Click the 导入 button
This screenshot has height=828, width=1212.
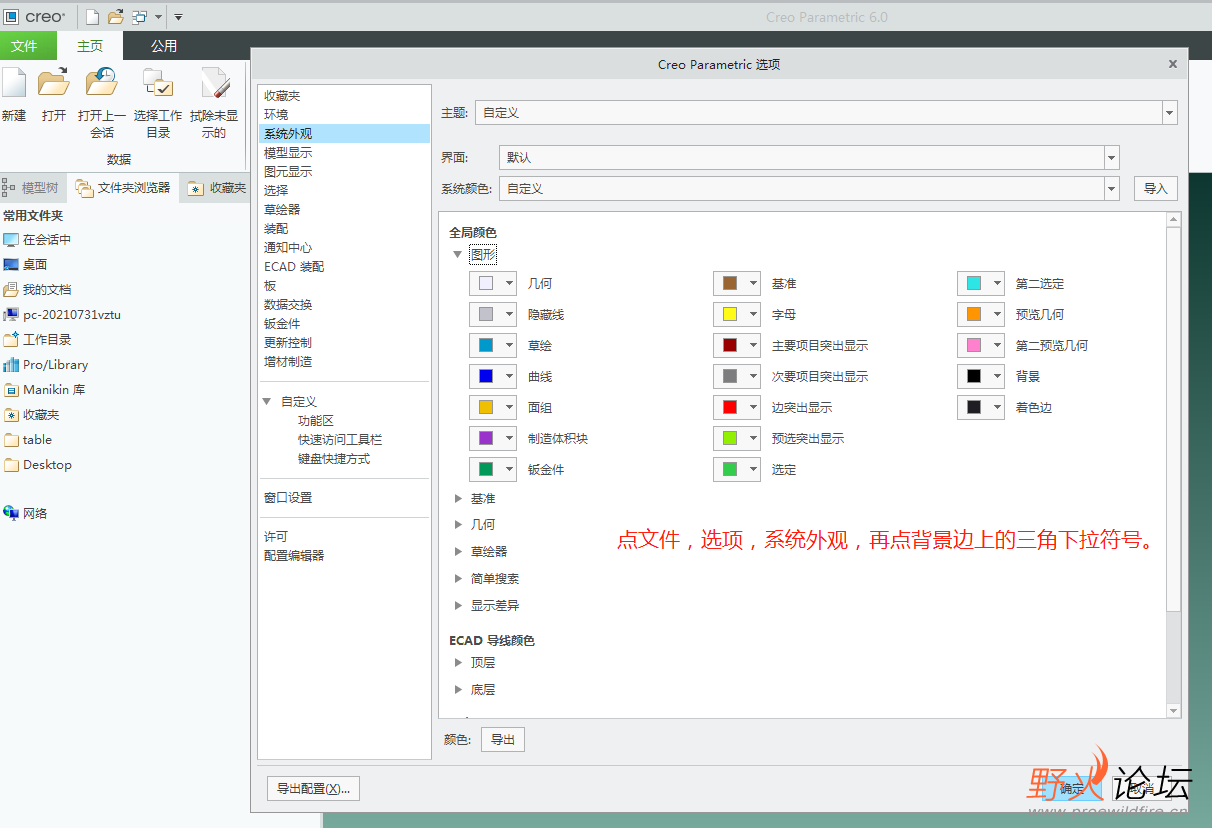pos(1156,188)
